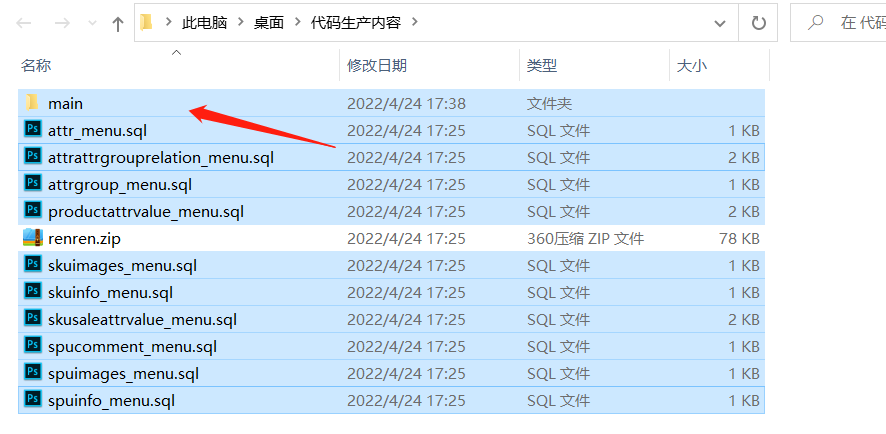Select attr_menu.sql file name

coord(98,131)
